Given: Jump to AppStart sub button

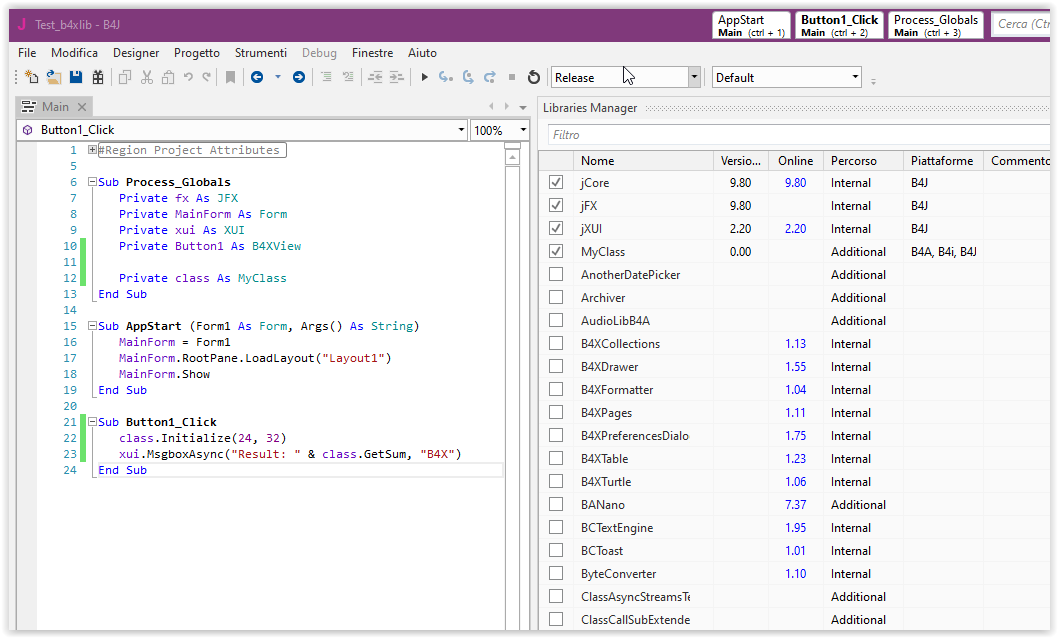Looking at the screenshot, I should pyautogui.click(x=751, y=26).
